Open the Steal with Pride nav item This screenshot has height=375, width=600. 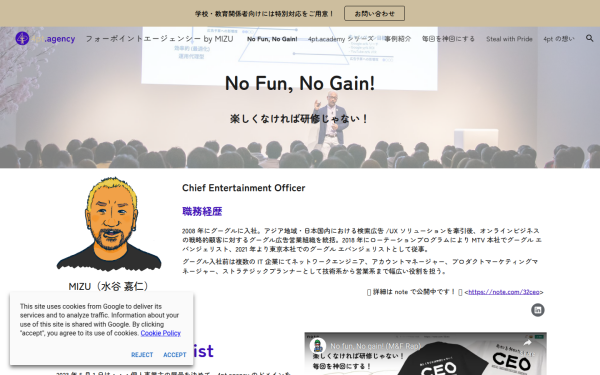coord(509,39)
